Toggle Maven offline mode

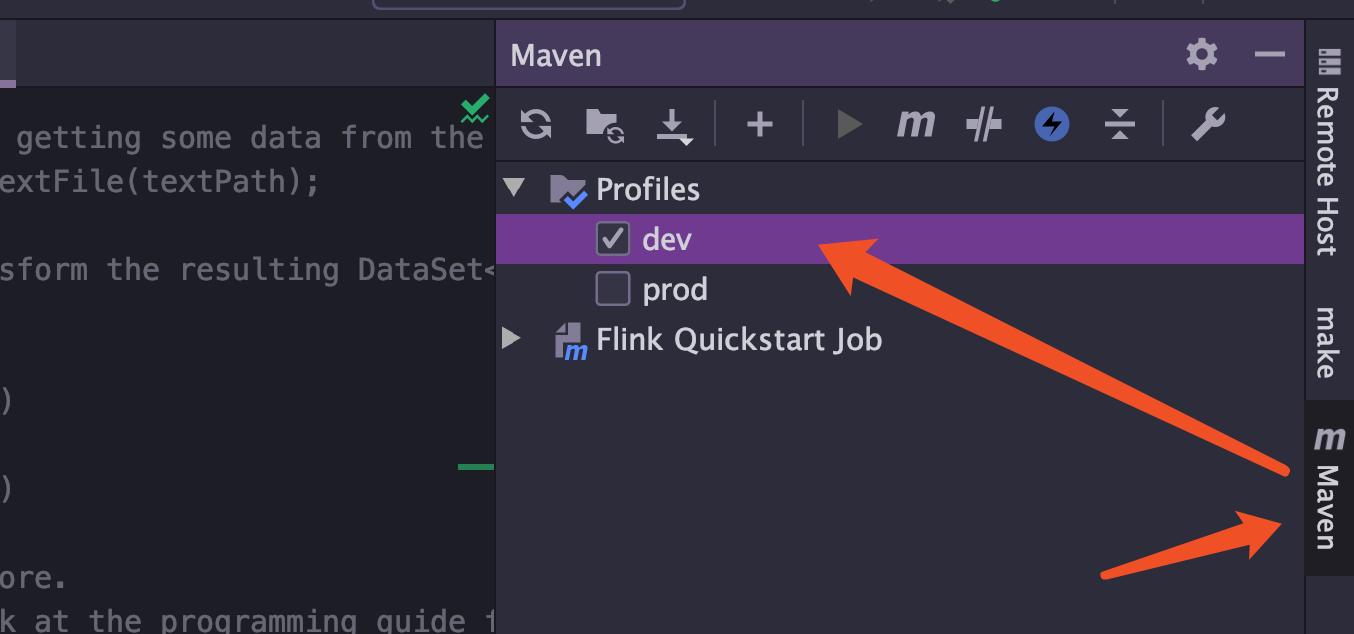tap(1051, 125)
